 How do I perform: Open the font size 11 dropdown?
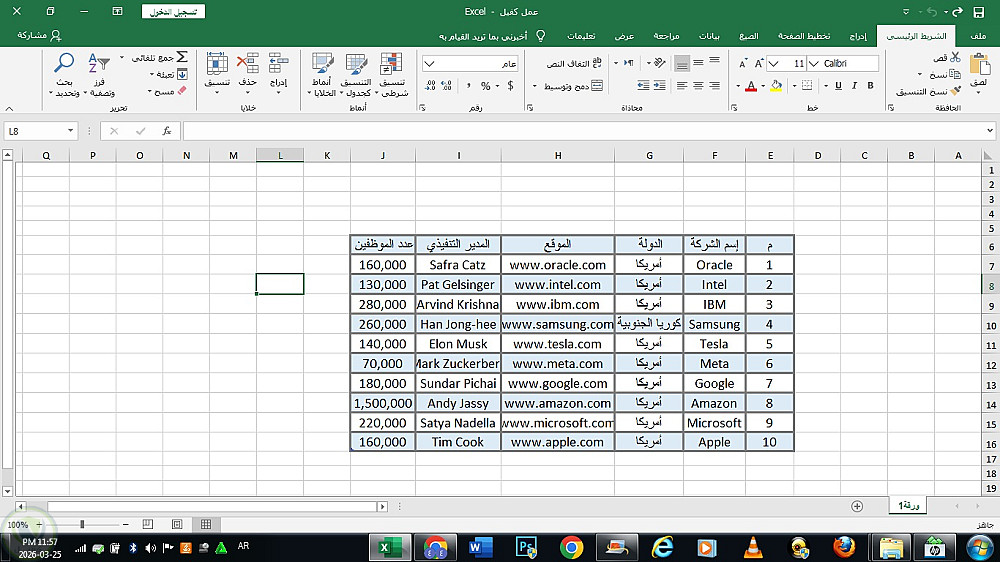(x=774, y=63)
